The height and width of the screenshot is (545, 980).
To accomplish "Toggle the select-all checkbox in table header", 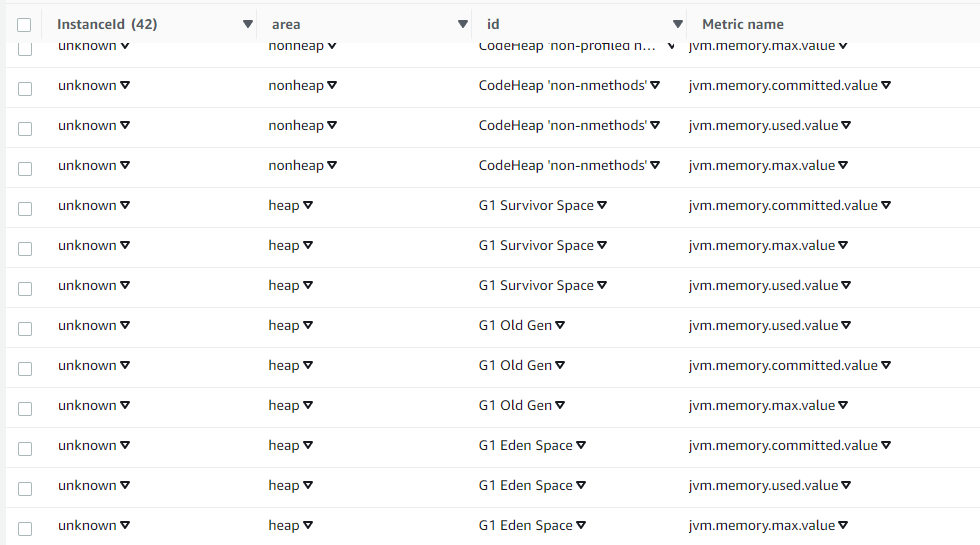I will (24, 25).
